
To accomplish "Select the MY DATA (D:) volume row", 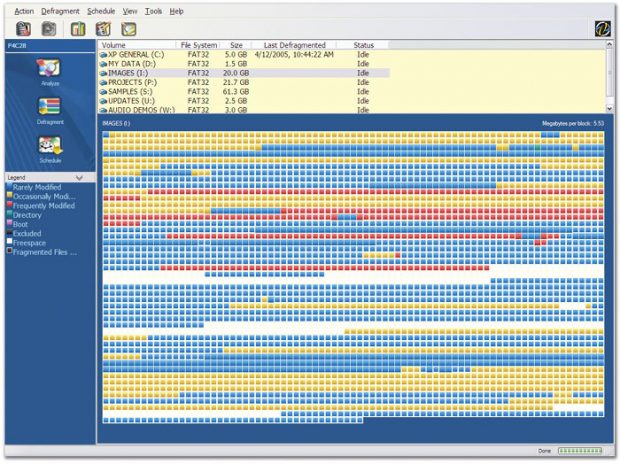I will tap(244, 64).
